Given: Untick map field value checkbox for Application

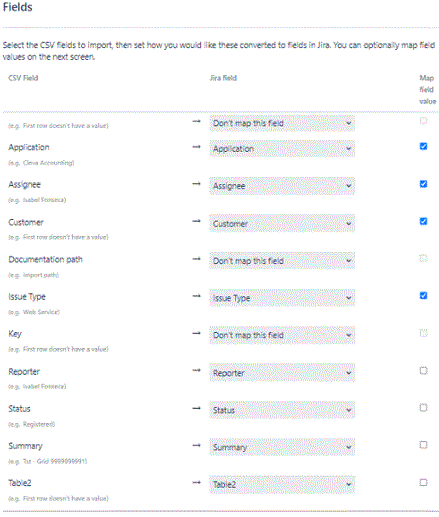Looking at the screenshot, I should 423,146.
